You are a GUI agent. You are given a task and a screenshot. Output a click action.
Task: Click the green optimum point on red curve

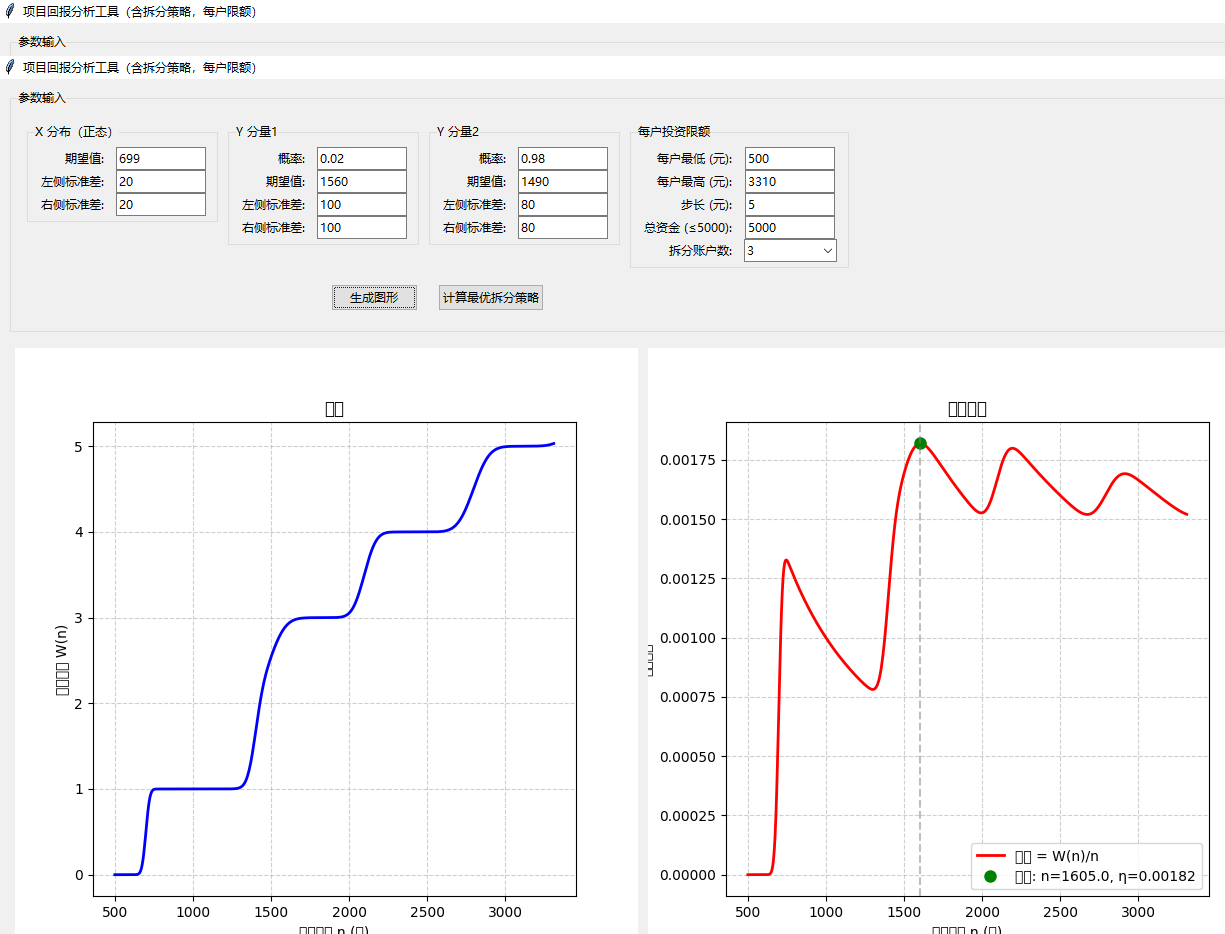pyautogui.click(x=920, y=443)
